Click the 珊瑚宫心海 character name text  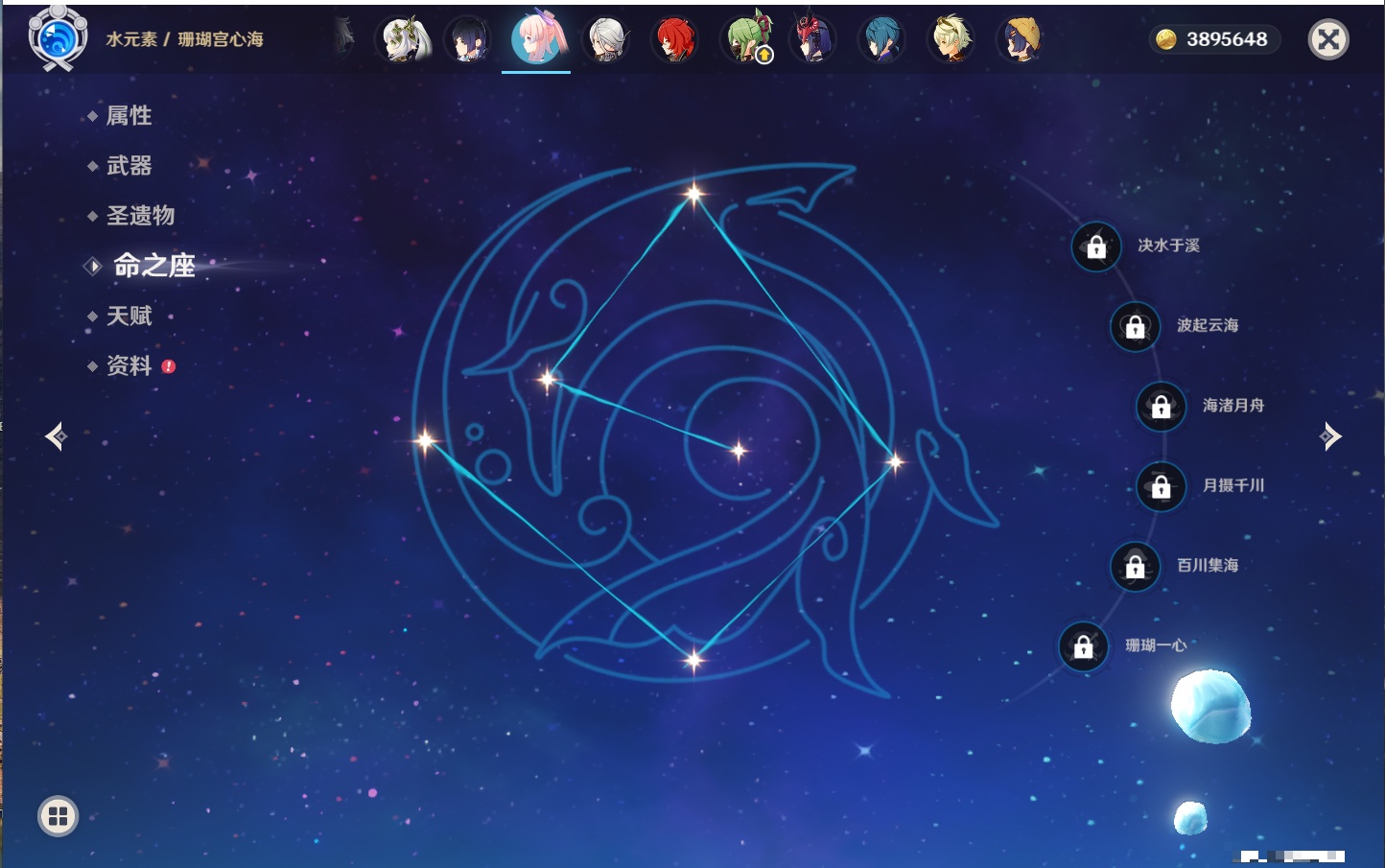221,39
